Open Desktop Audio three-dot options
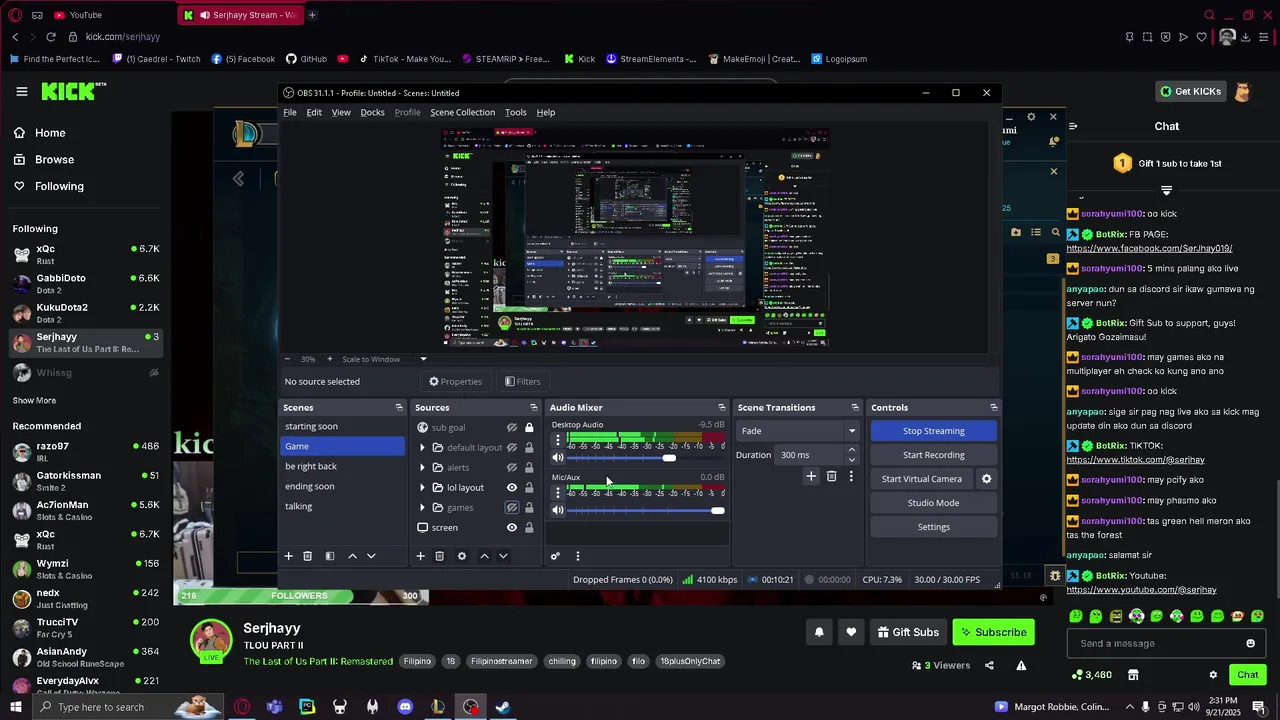 pos(558,440)
